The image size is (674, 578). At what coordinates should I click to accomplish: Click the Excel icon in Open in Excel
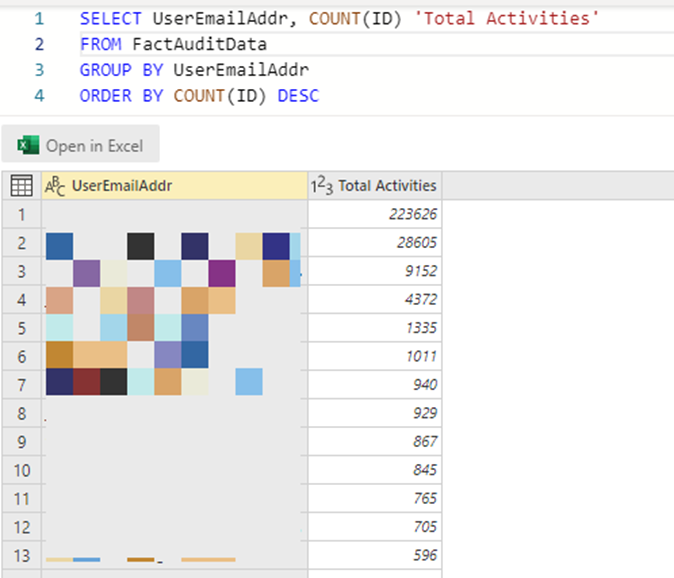28,145
